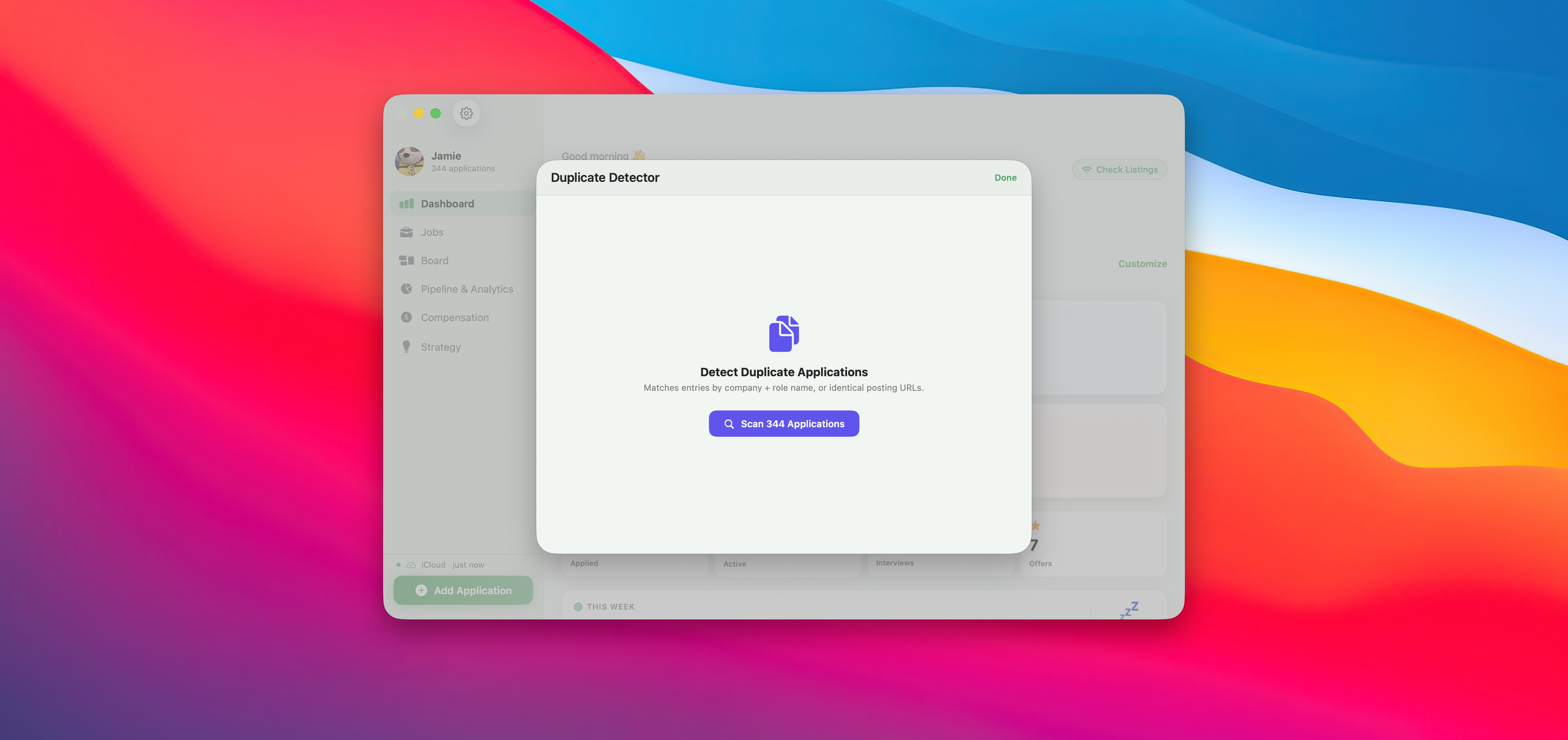
Task: Switch to the Board view
Action: 463,261
